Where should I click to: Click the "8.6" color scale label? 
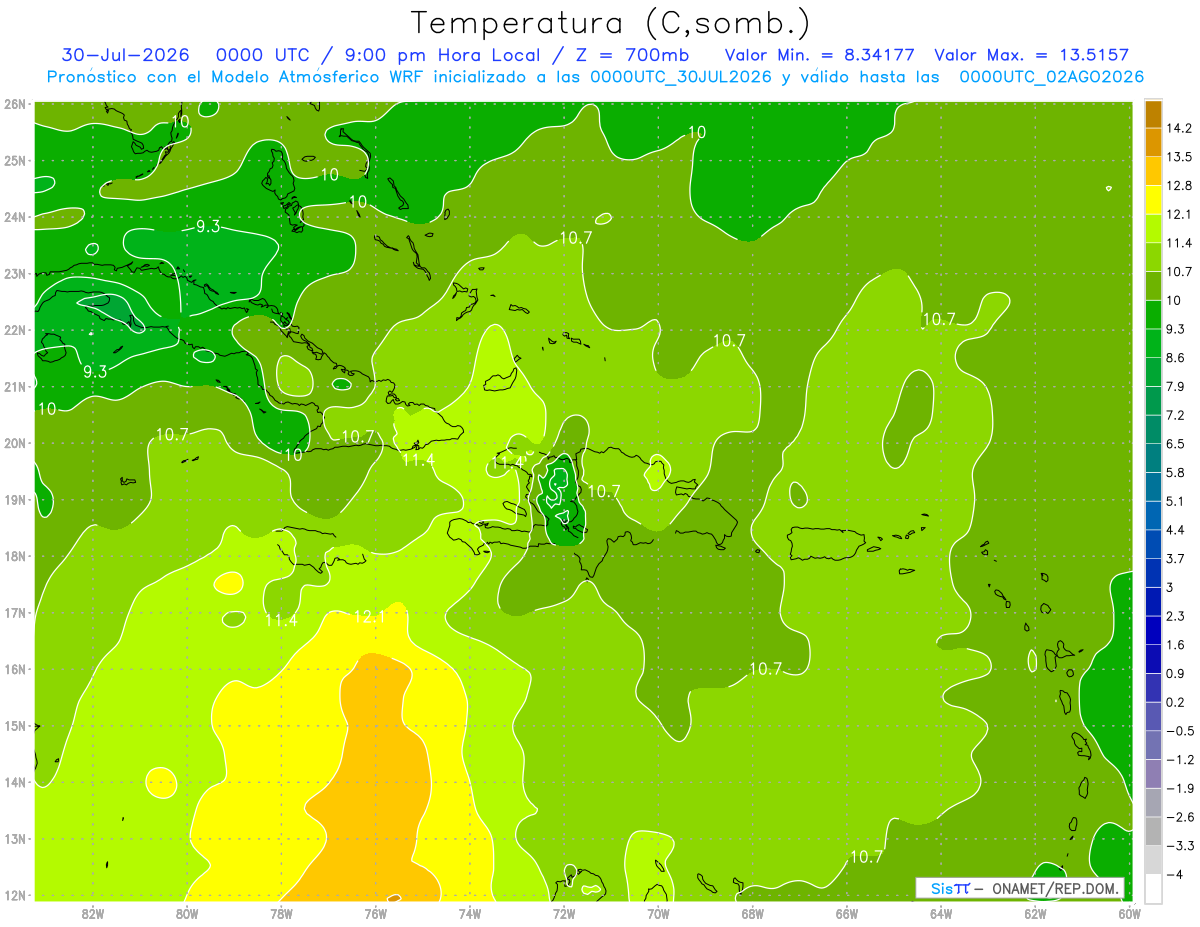(x=1178, y=358)
